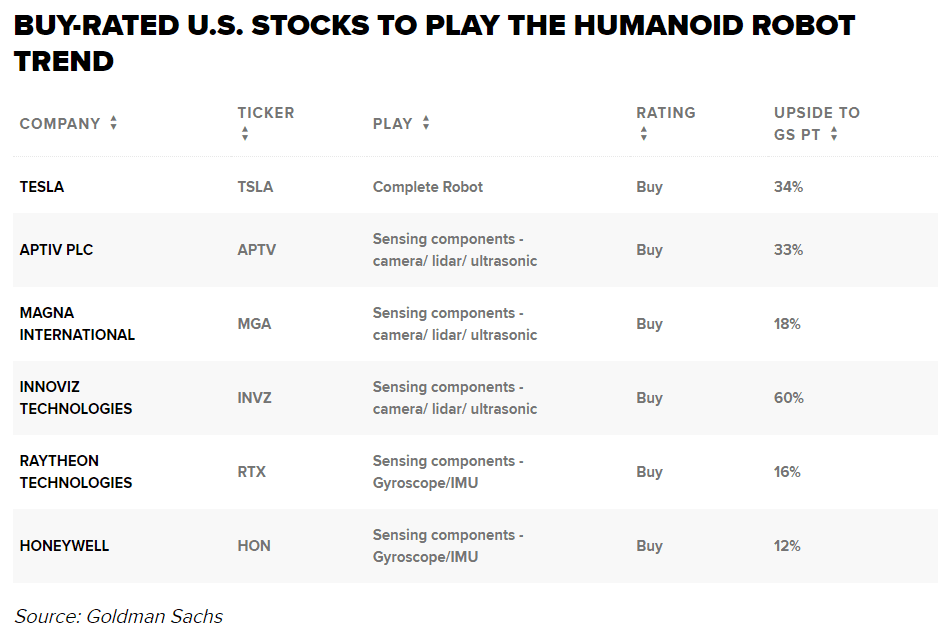The height and width of the screenshot is (639, 940).
Task: Click the PLAY column header label
Action: pos(392,124)
